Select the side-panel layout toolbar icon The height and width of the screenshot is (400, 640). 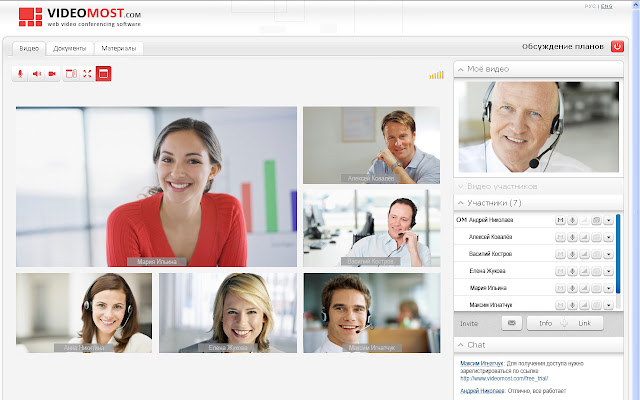71,74
